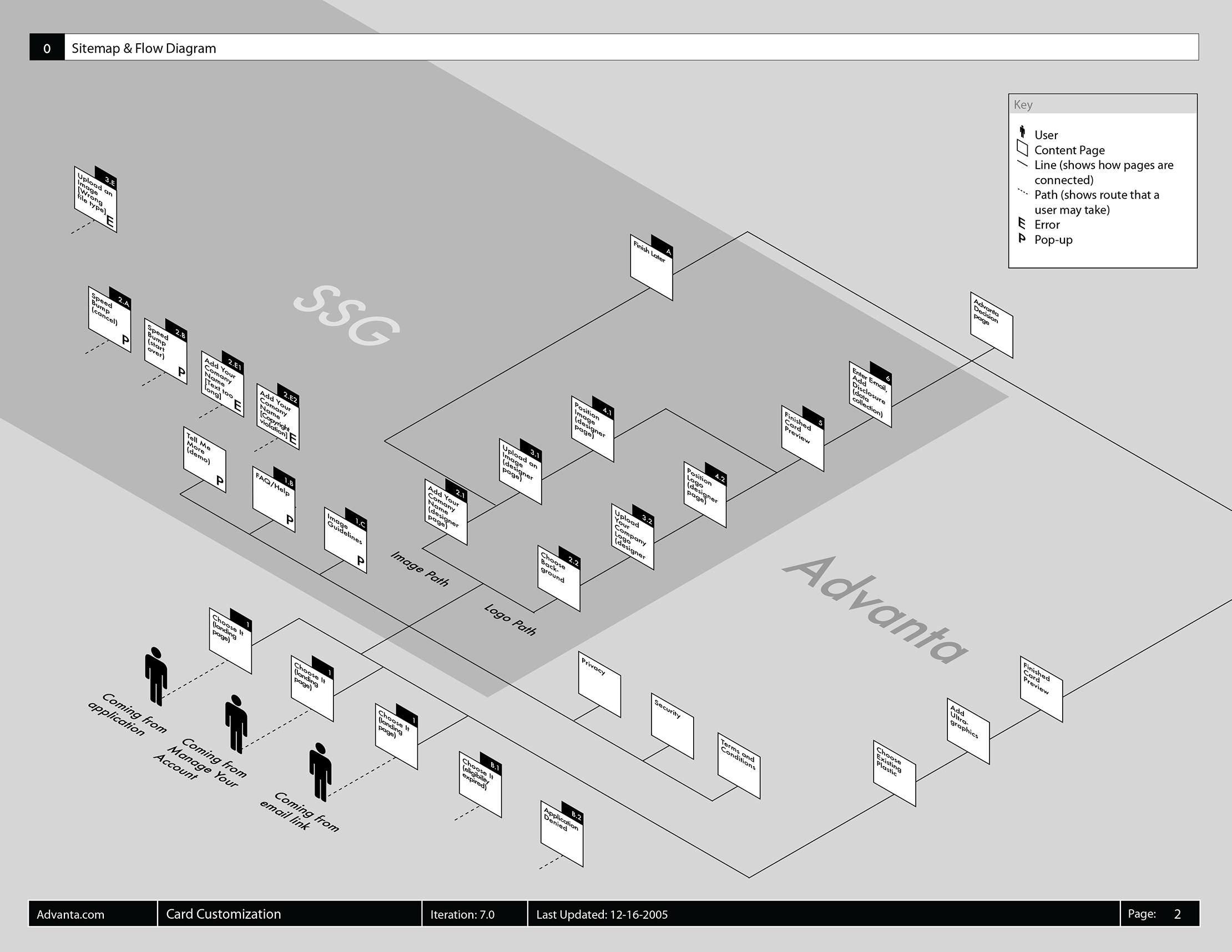Click the Advanta.com footer cell
The image size is (1232, 952).
(x=93, y=914)
